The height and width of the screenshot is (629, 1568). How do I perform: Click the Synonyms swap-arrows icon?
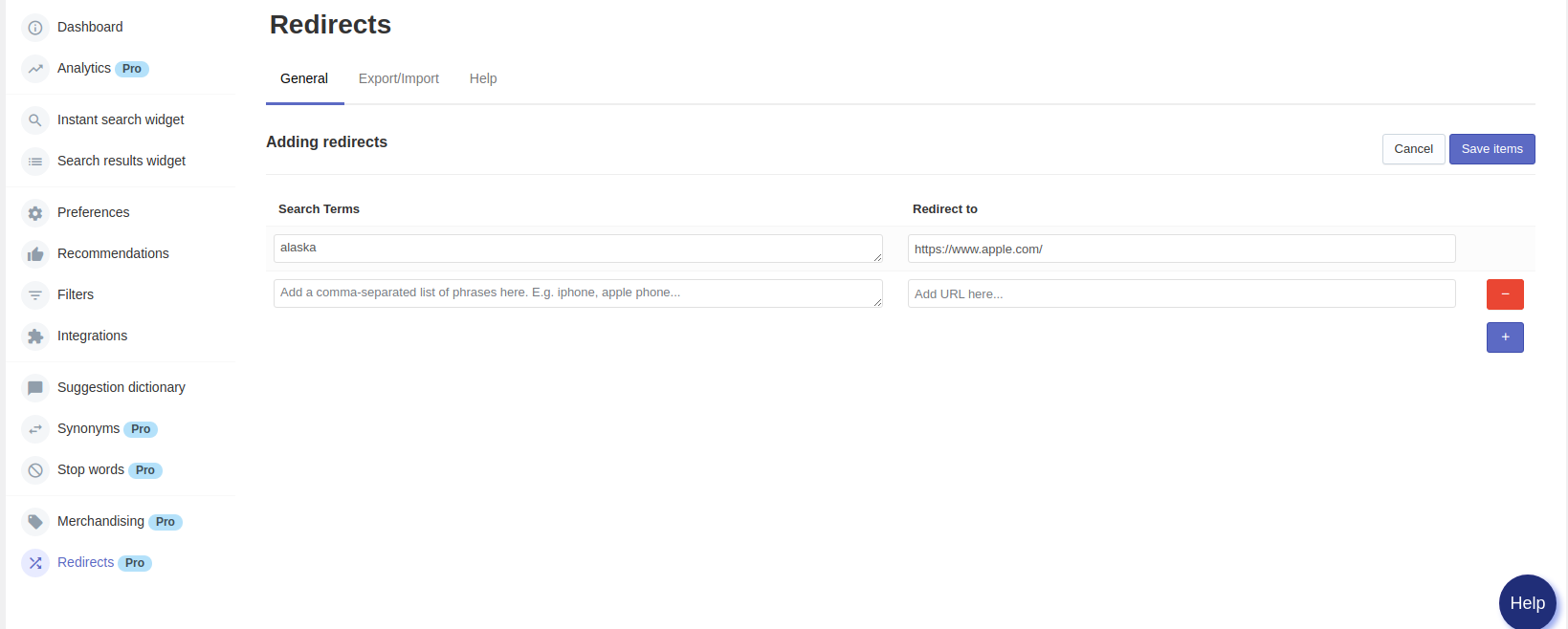coord(35,429)
